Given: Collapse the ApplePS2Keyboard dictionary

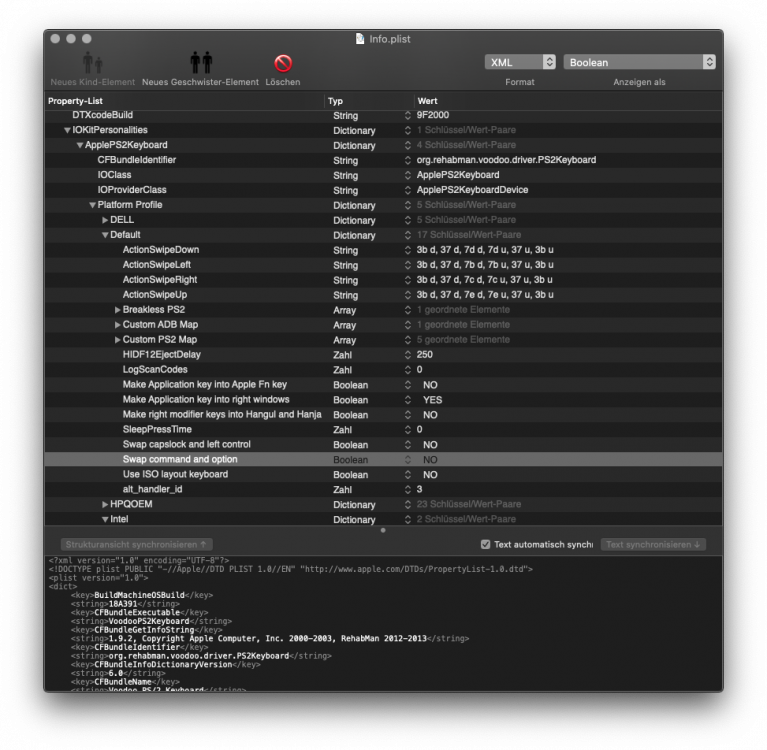Looking at the screenshot, I should pos(80,145).
